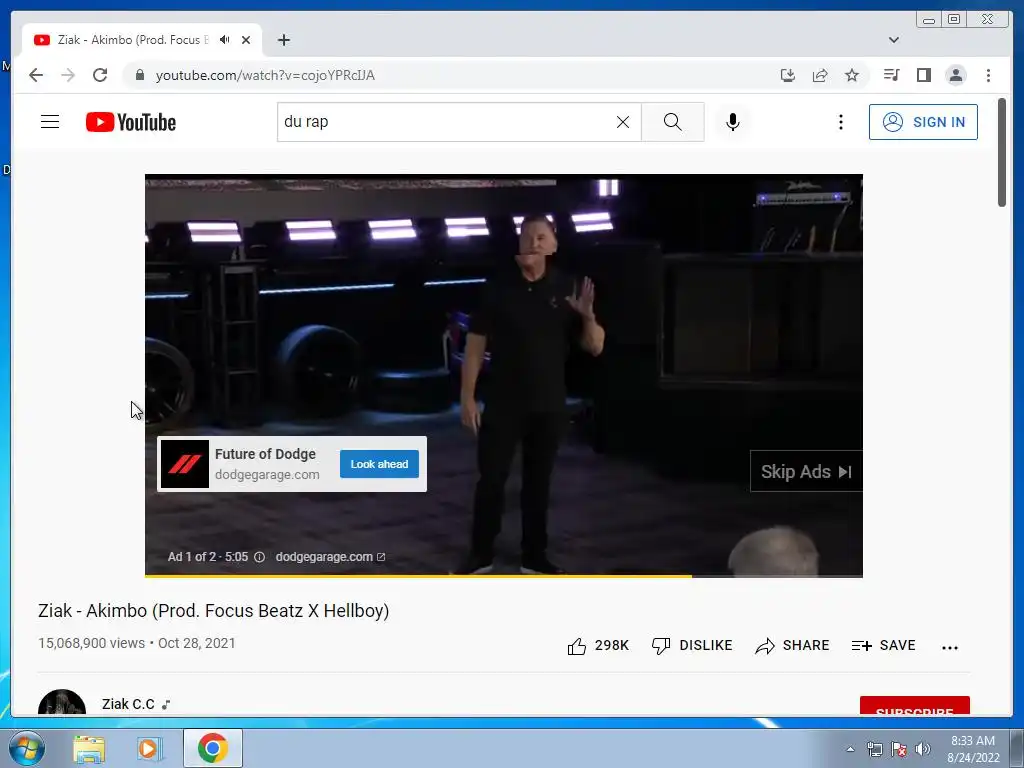Open the YouTube hamburger guide menu
Image resolution: width=1024 pixels, height=768 pixels.
[50, 122]
